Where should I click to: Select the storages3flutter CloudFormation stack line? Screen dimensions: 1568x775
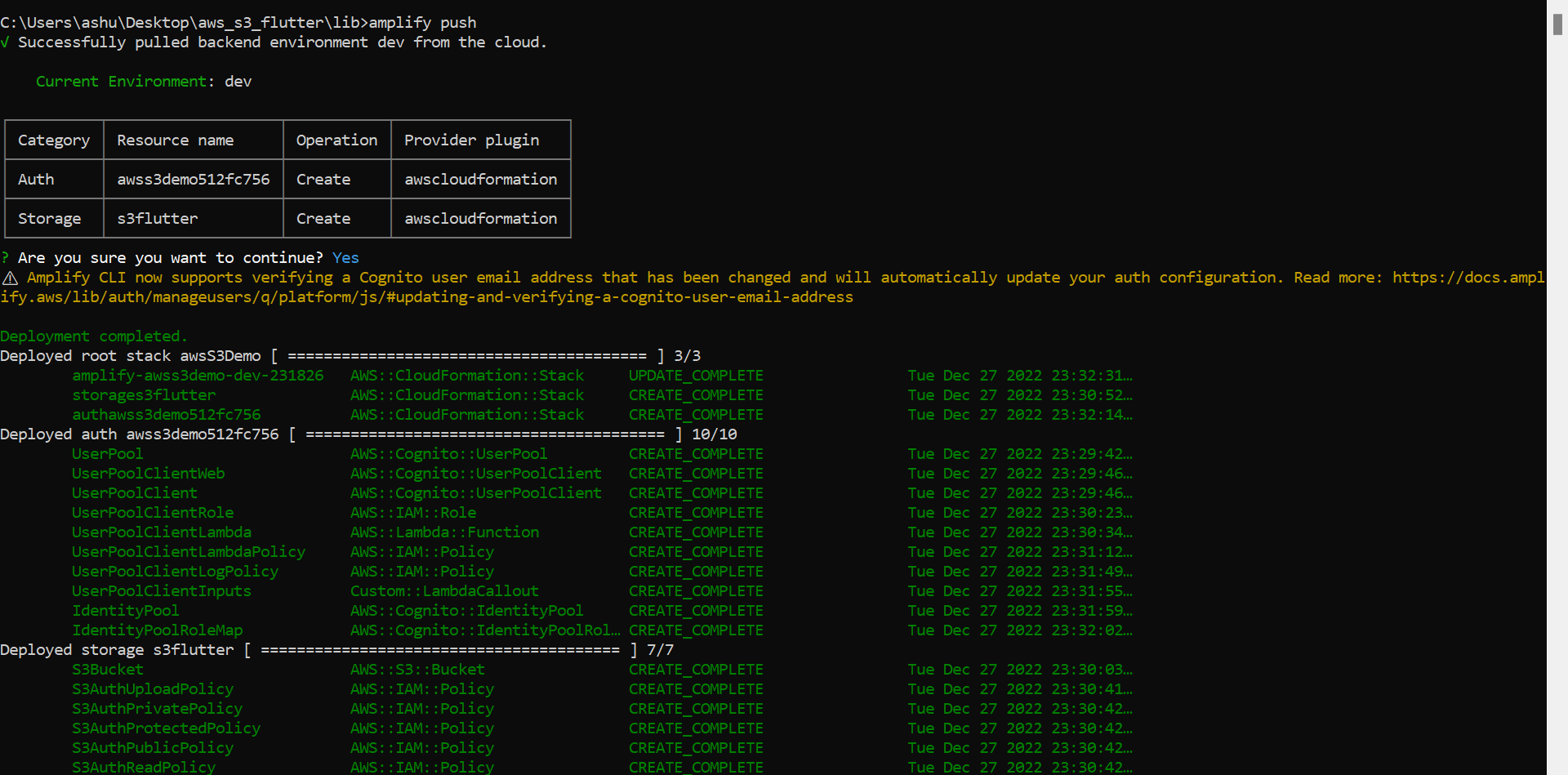click(x=143, y=394)
